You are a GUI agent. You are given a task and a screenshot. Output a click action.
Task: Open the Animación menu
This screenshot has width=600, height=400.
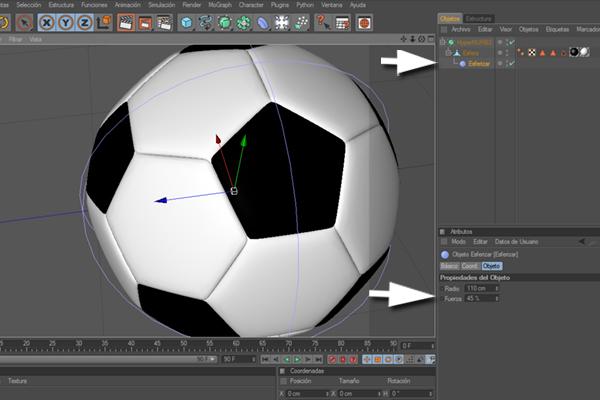[x=128, y=5]
